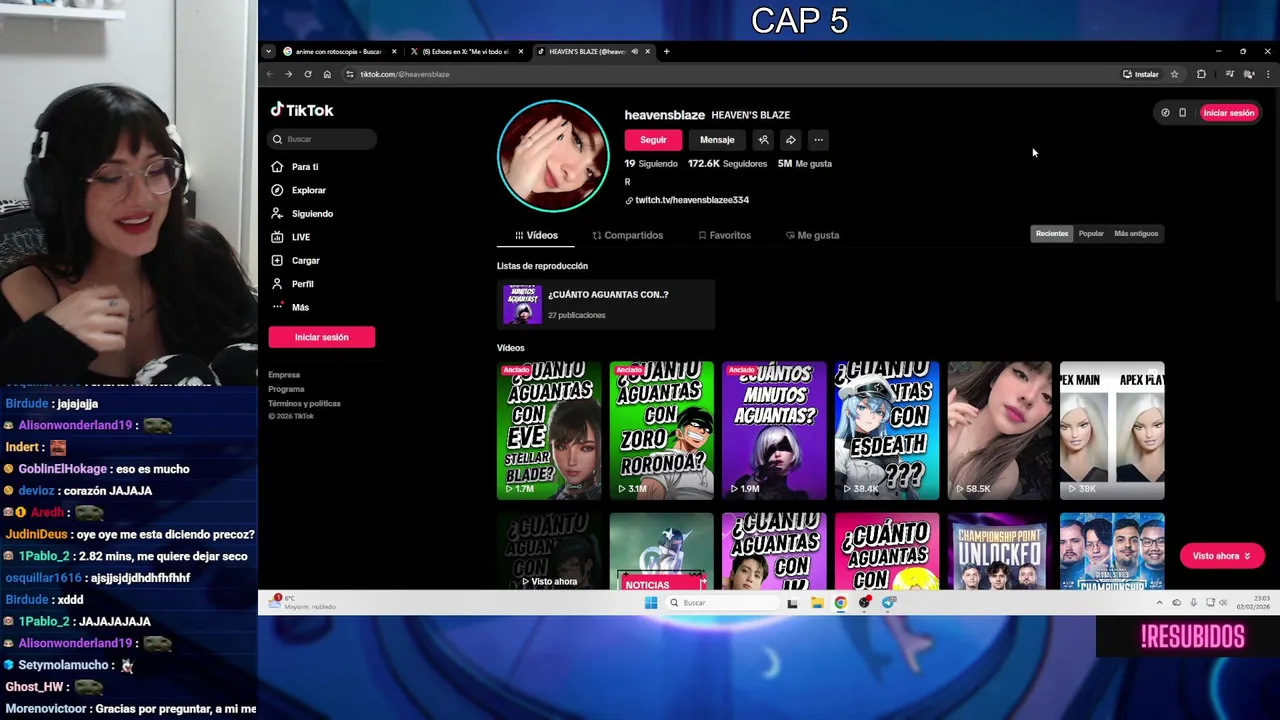Viewport: 1280px width, 720px height.
Task: Click the TikTok Buscar search field
Action: coord(322,139)
